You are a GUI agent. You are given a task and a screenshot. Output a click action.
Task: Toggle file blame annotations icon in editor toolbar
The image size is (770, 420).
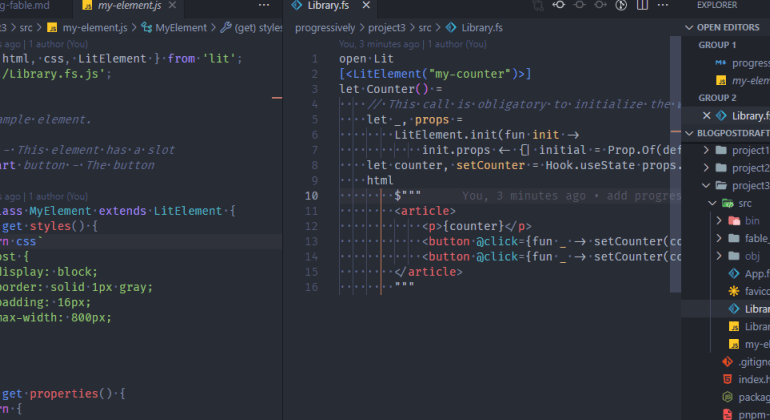click(623, 7)
